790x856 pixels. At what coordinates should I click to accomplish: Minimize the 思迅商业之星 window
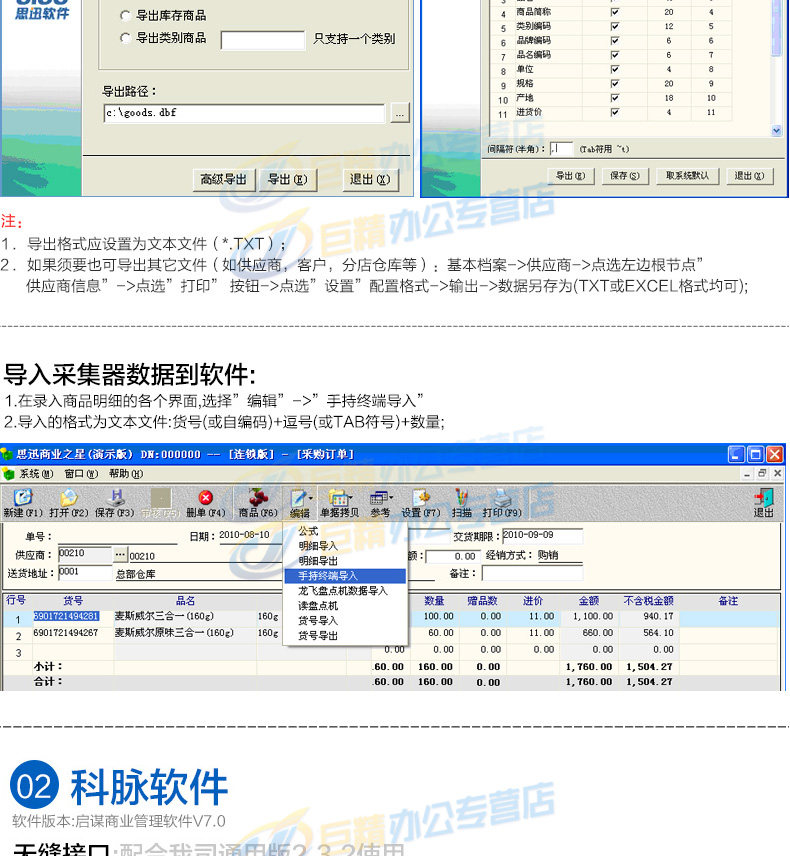coord(736,454)
